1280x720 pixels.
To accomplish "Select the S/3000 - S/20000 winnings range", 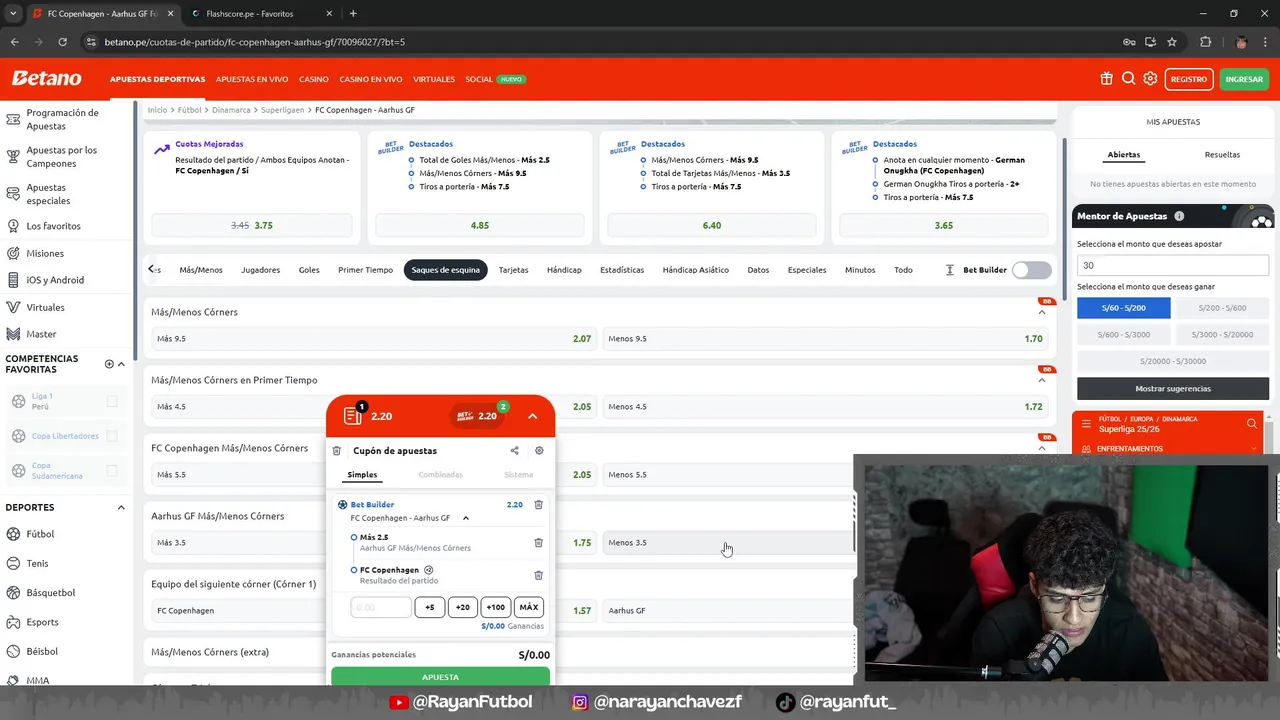I will pos(1222,334).
